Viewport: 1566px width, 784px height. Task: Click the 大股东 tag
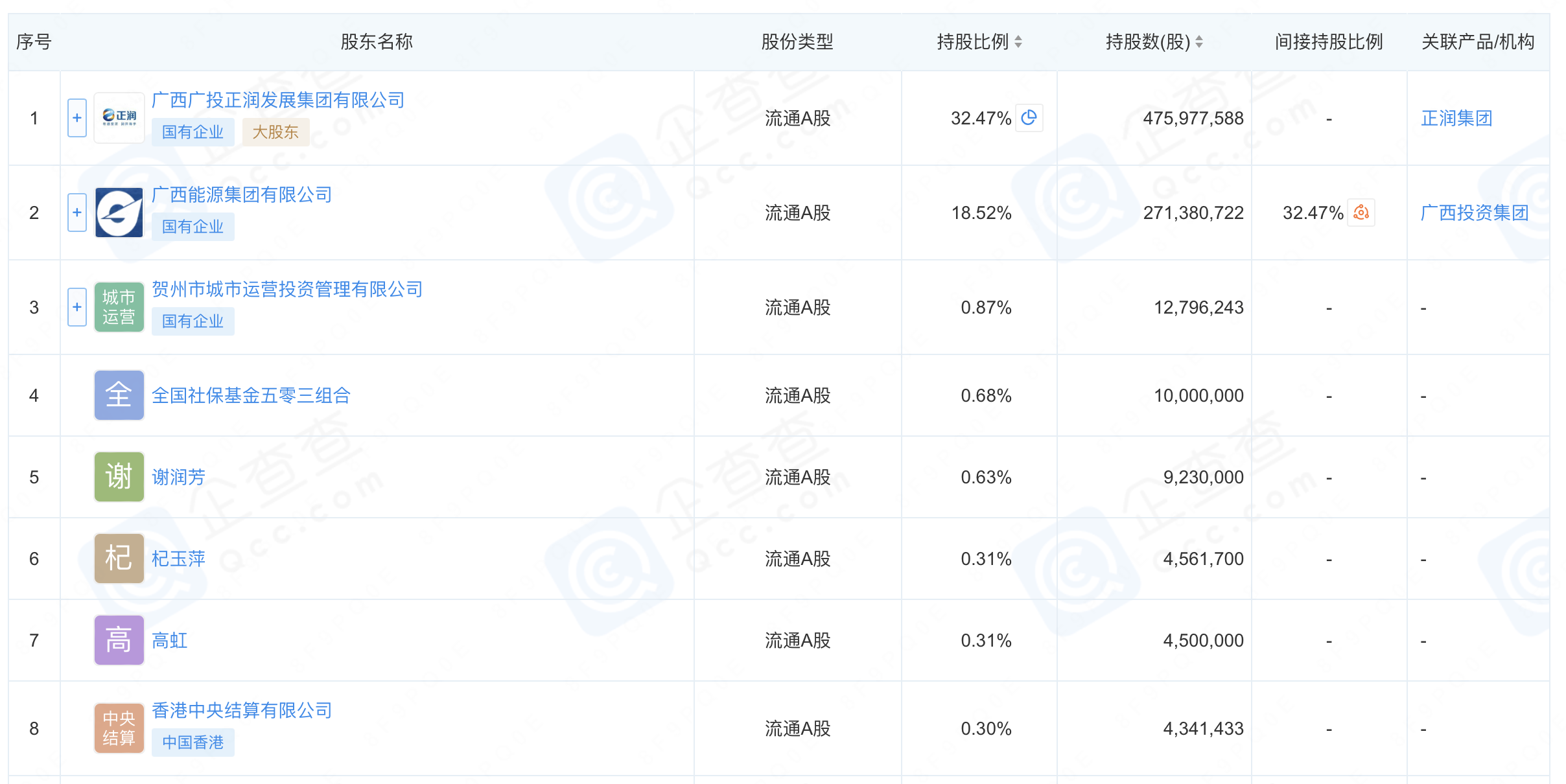[275, 132]
